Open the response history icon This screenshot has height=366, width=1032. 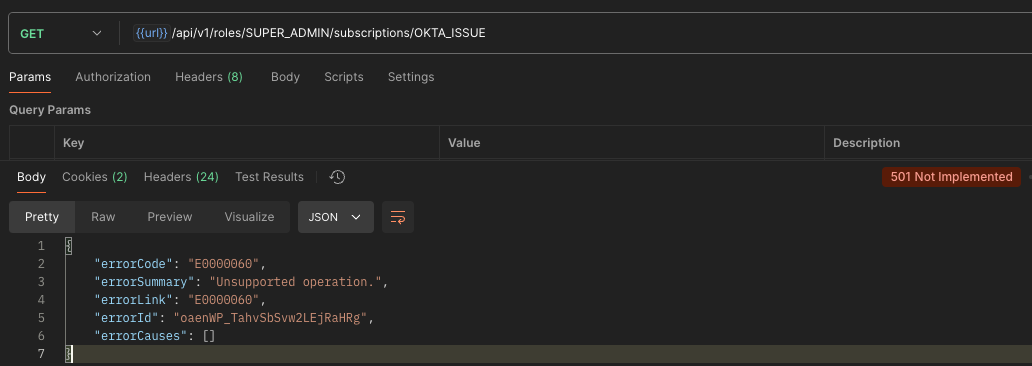coord(338,177)
